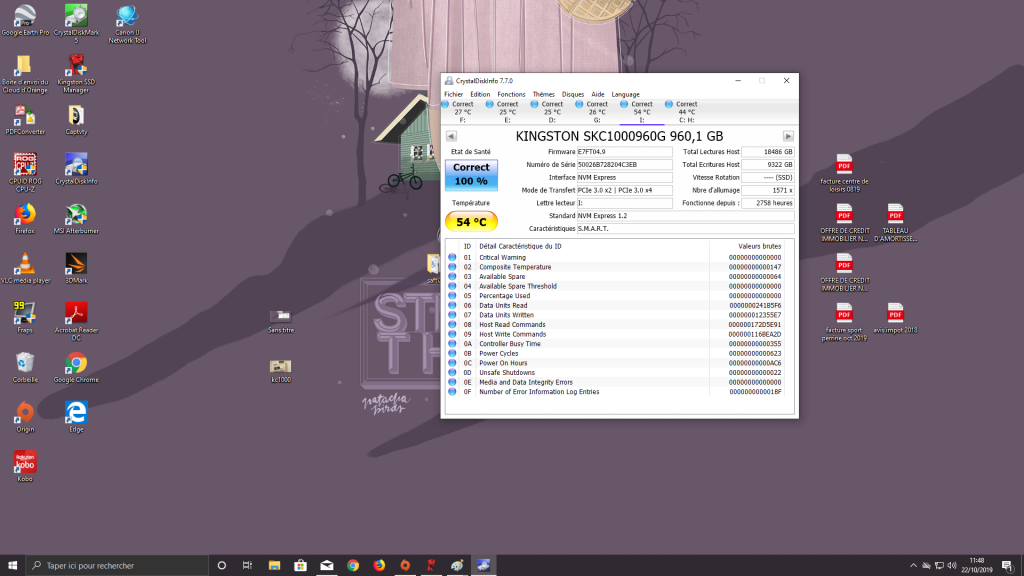Open CrystalDiskInfo desktop shortcut

point(76,168)
